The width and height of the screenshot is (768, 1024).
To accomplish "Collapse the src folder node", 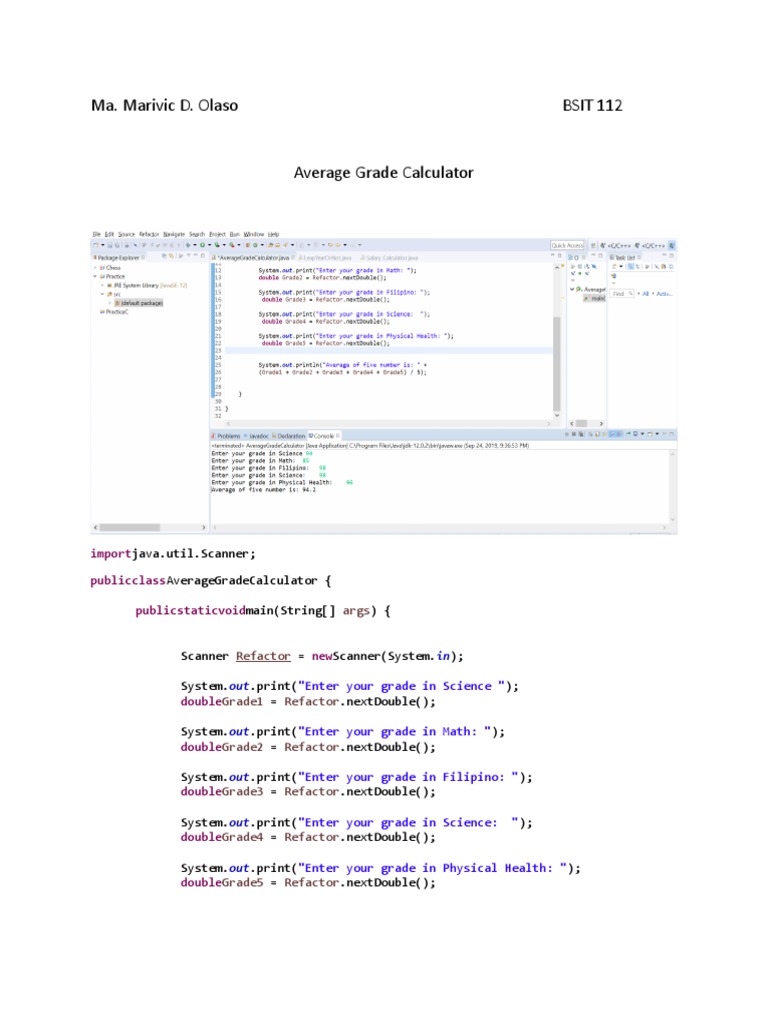I will (102, 295).
